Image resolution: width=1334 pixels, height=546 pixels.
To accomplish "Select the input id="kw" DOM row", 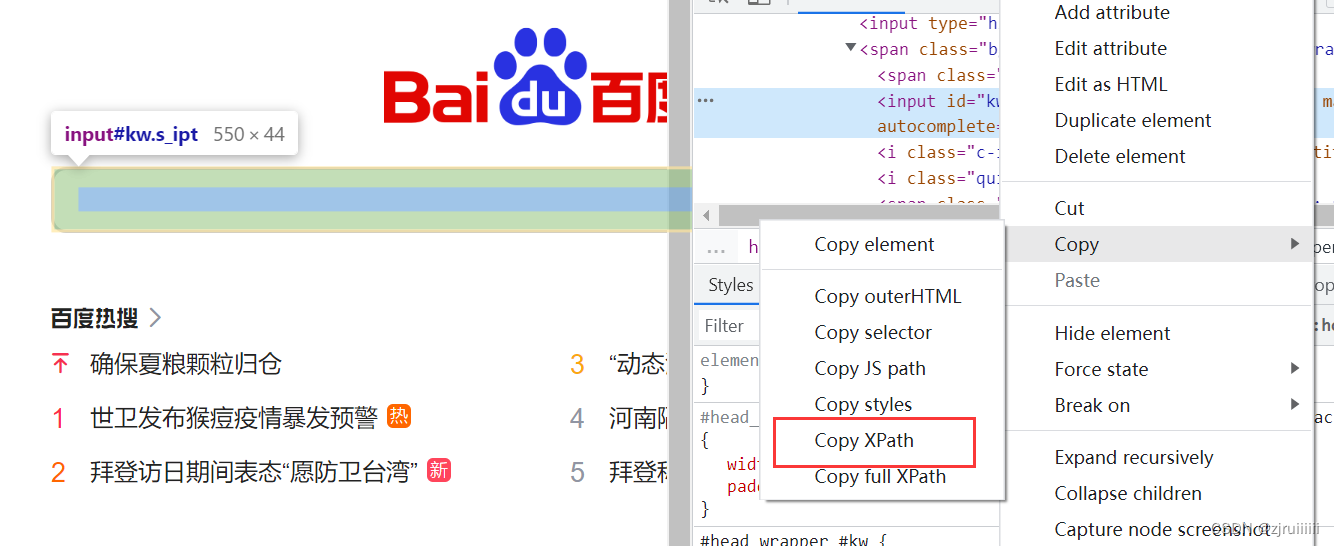I will pyautogui.click(x=847, y=113).
